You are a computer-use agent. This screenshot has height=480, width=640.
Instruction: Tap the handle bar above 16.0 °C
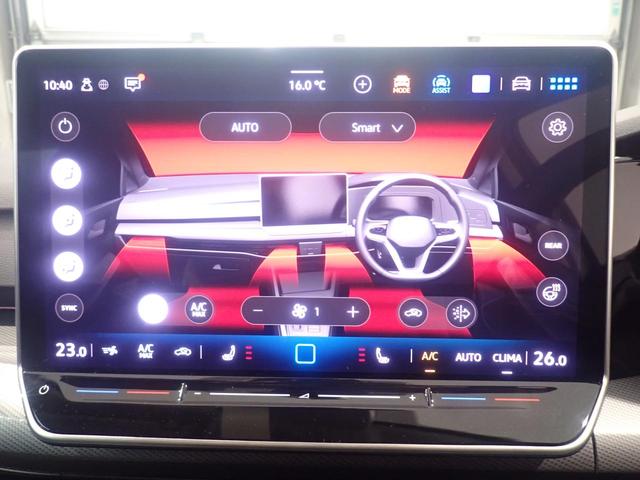(307, 72)
